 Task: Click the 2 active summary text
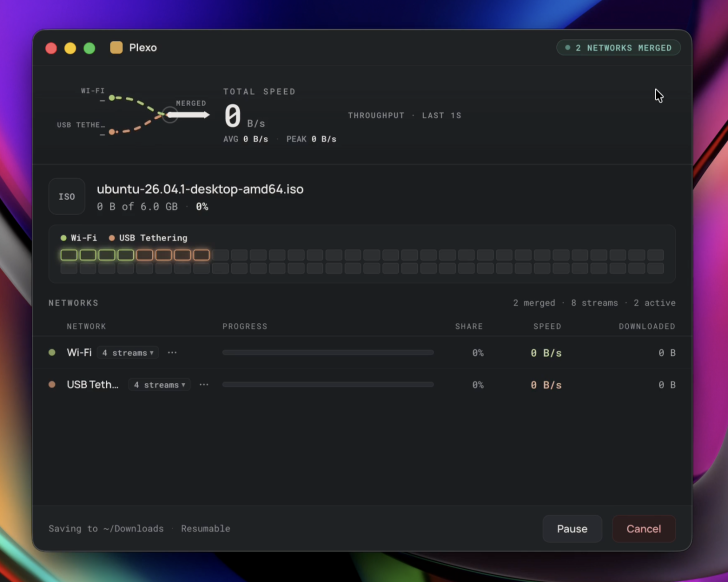(654, 303)
